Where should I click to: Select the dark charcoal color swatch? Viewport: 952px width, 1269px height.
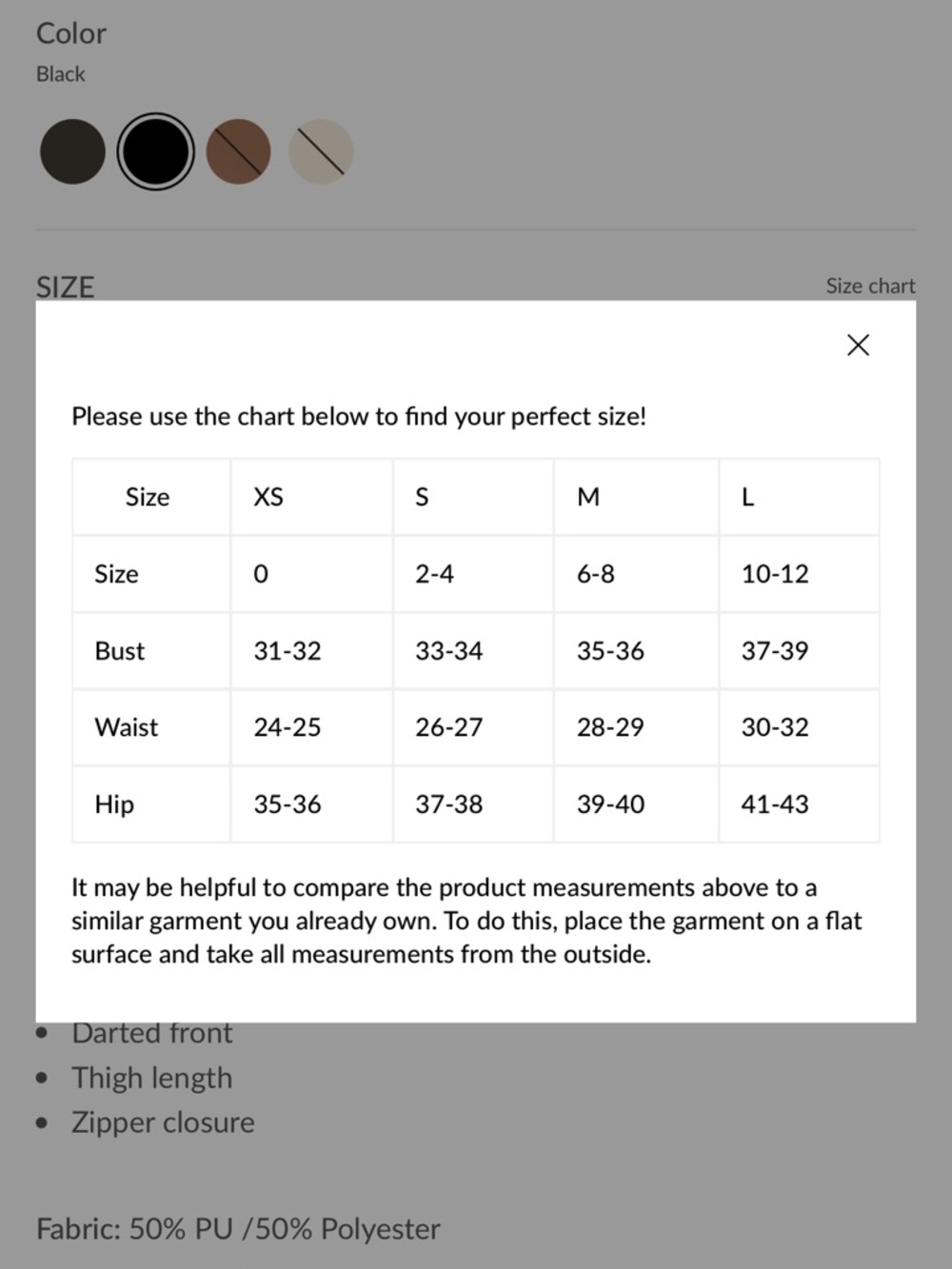pos(72,151)
